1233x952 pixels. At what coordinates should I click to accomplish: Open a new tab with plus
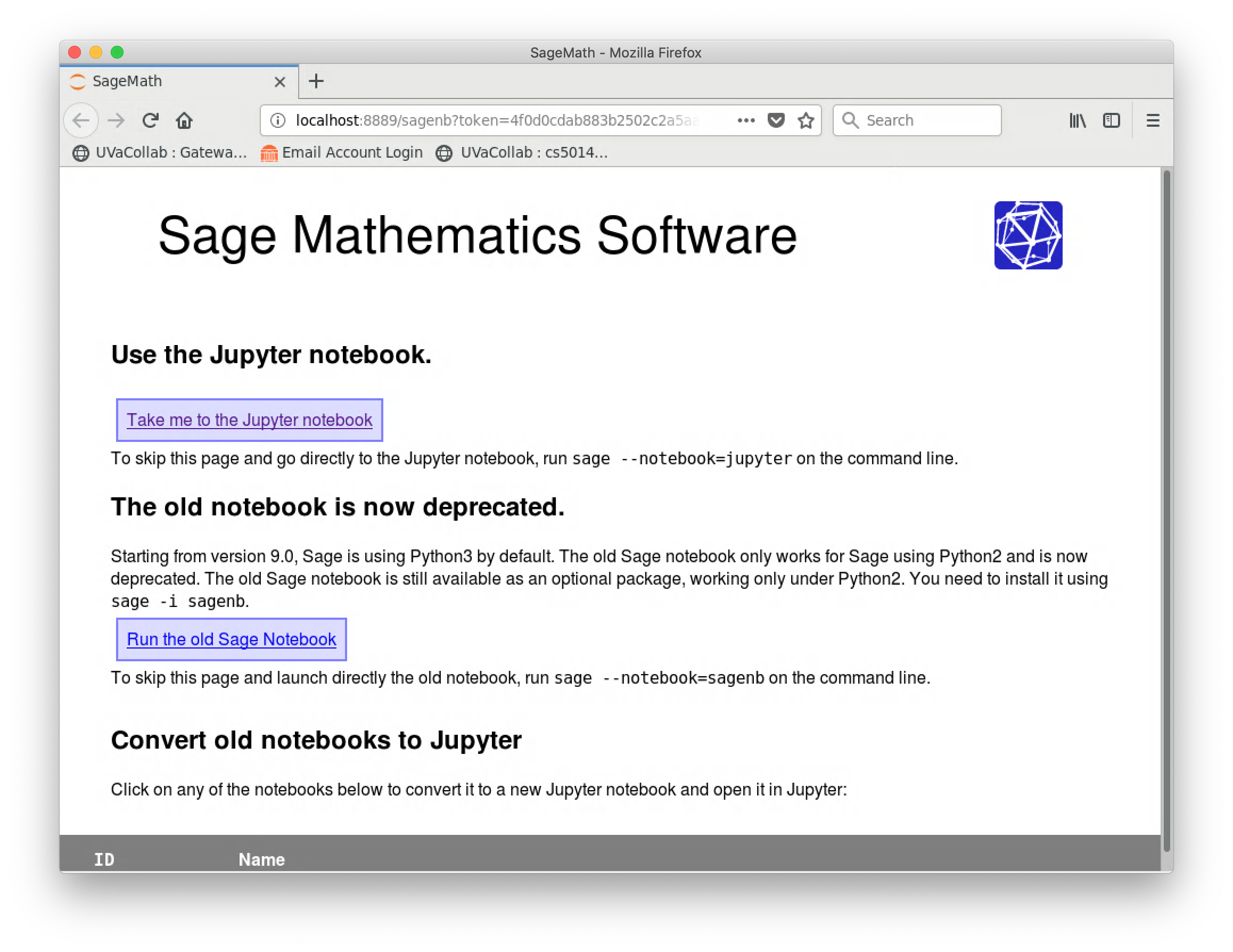316,81
